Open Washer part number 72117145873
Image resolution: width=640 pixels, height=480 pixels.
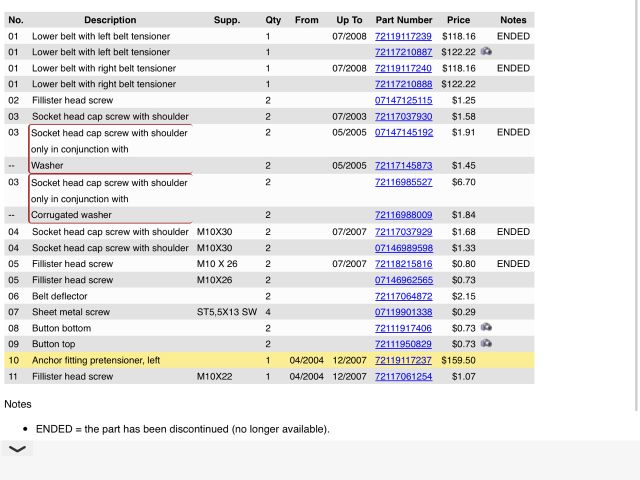tap(403, 165)
